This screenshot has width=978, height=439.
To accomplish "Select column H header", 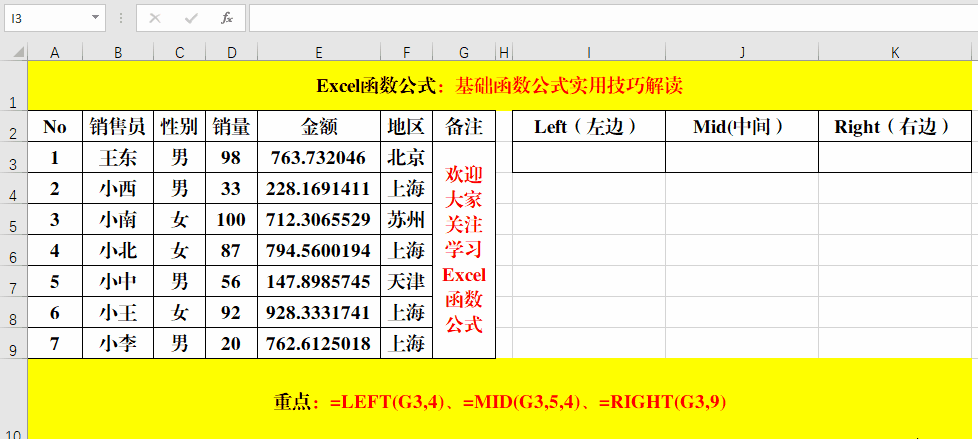I will point(504,53).
